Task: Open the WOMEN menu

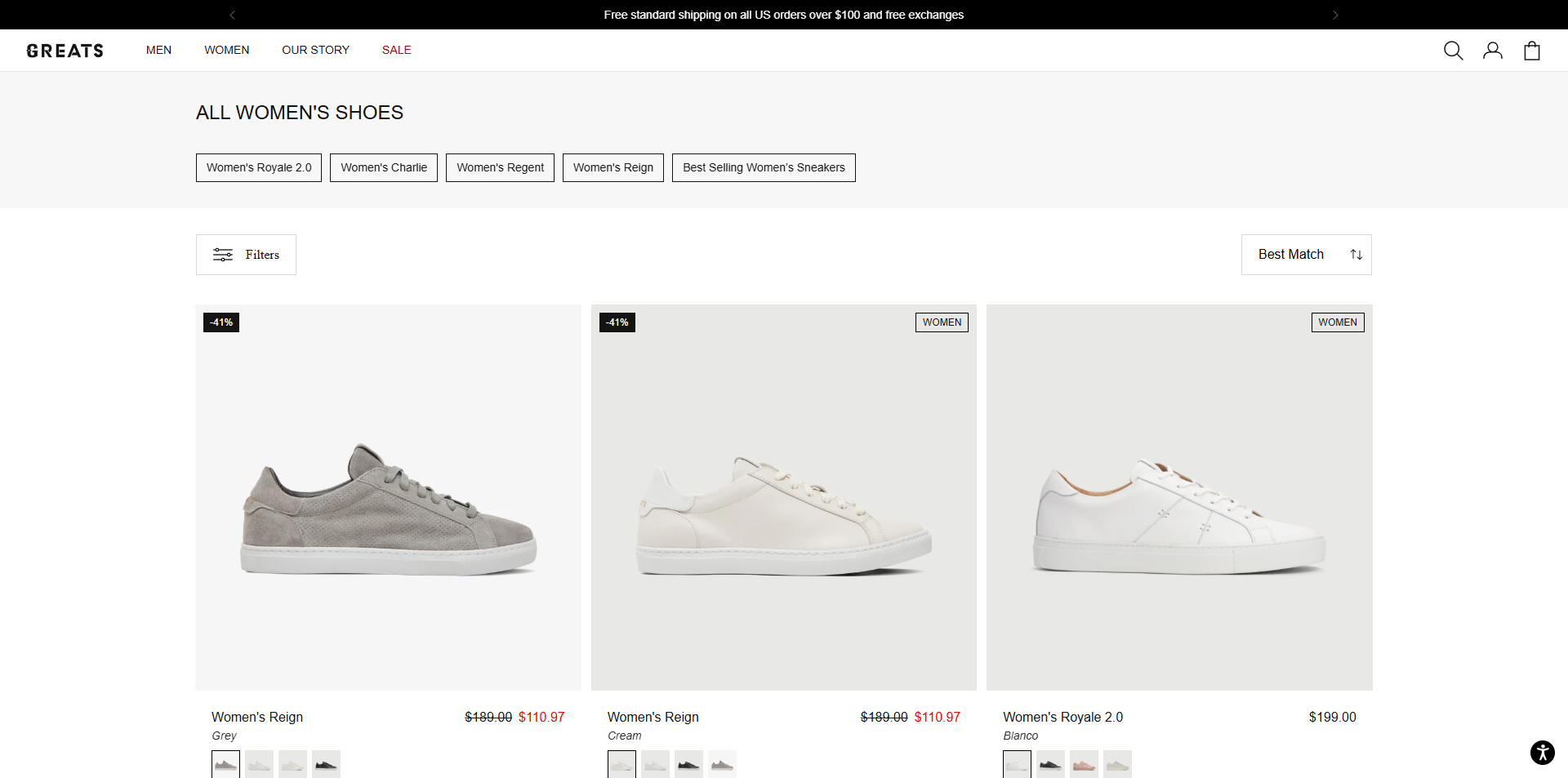Action: coord(227,50)
